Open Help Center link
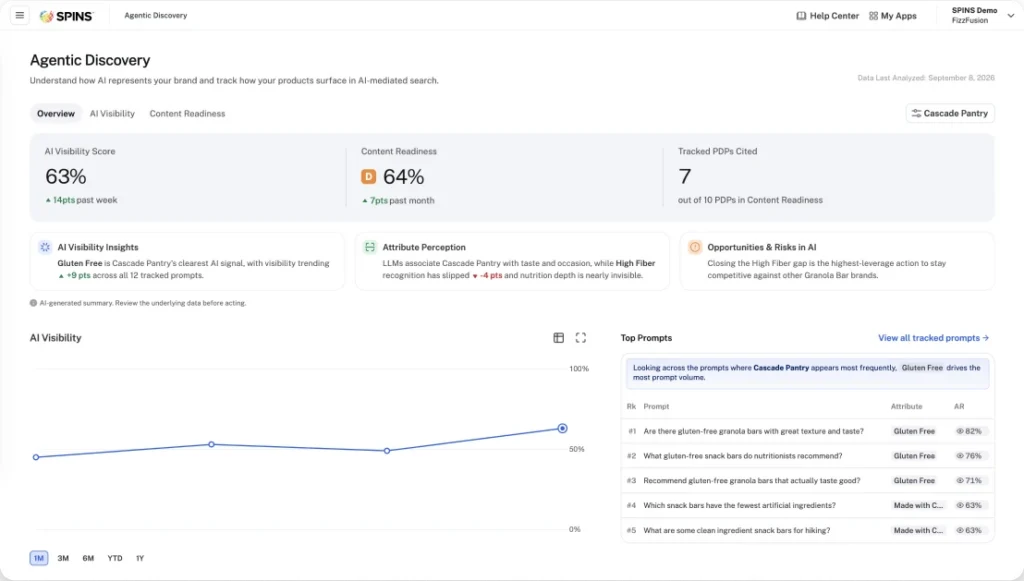Screen dimensions: 1024x581 pos(827,16)
